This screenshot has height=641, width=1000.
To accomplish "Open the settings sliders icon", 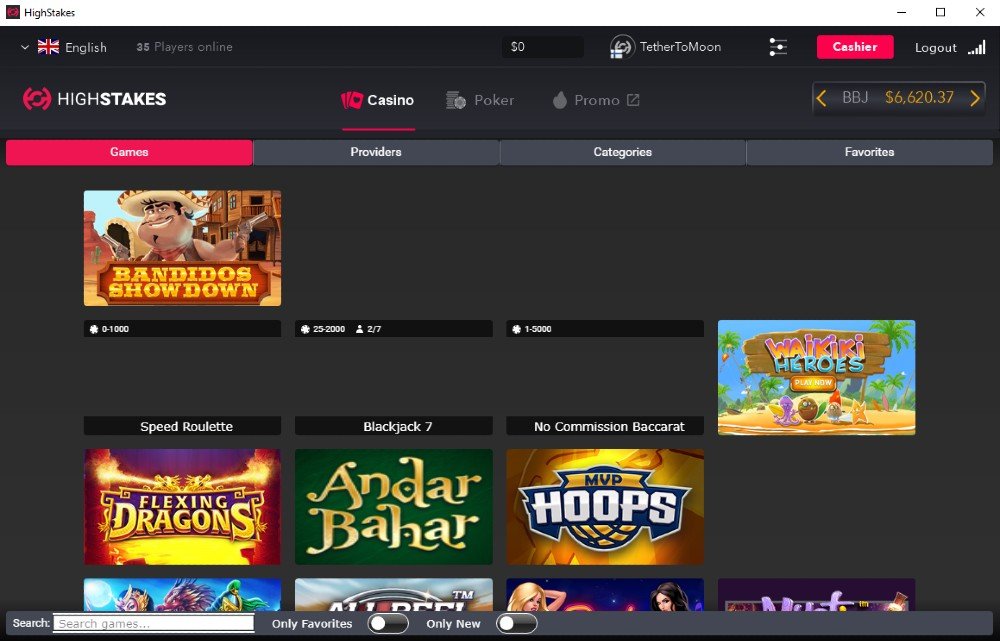I will pos(777,47).
